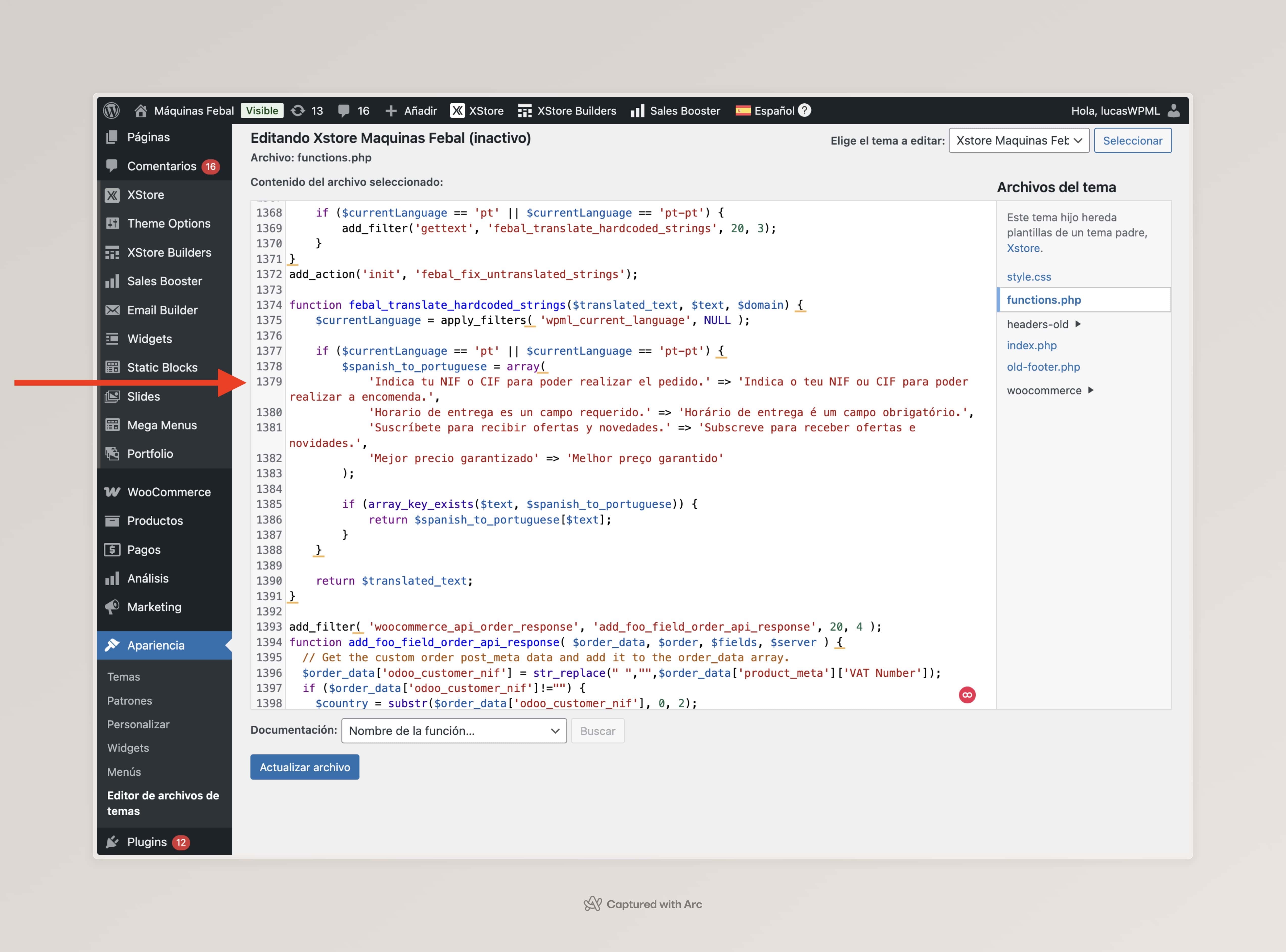Click the red infinity badge in the code editor

tap(967, 695)
